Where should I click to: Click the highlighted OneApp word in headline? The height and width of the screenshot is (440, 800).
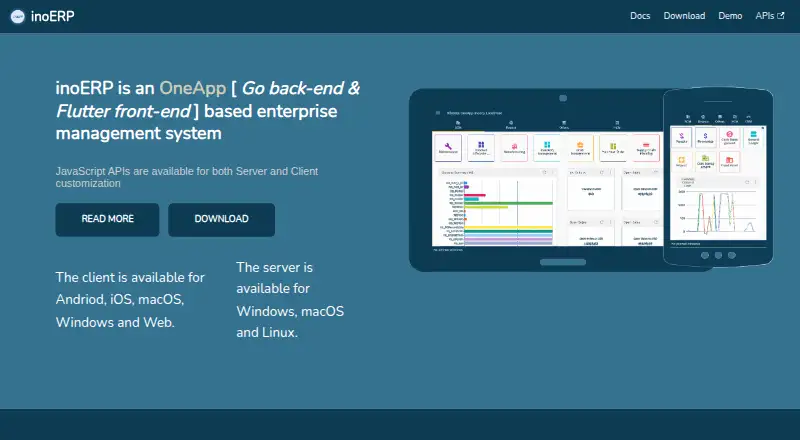tap(193, 88)
